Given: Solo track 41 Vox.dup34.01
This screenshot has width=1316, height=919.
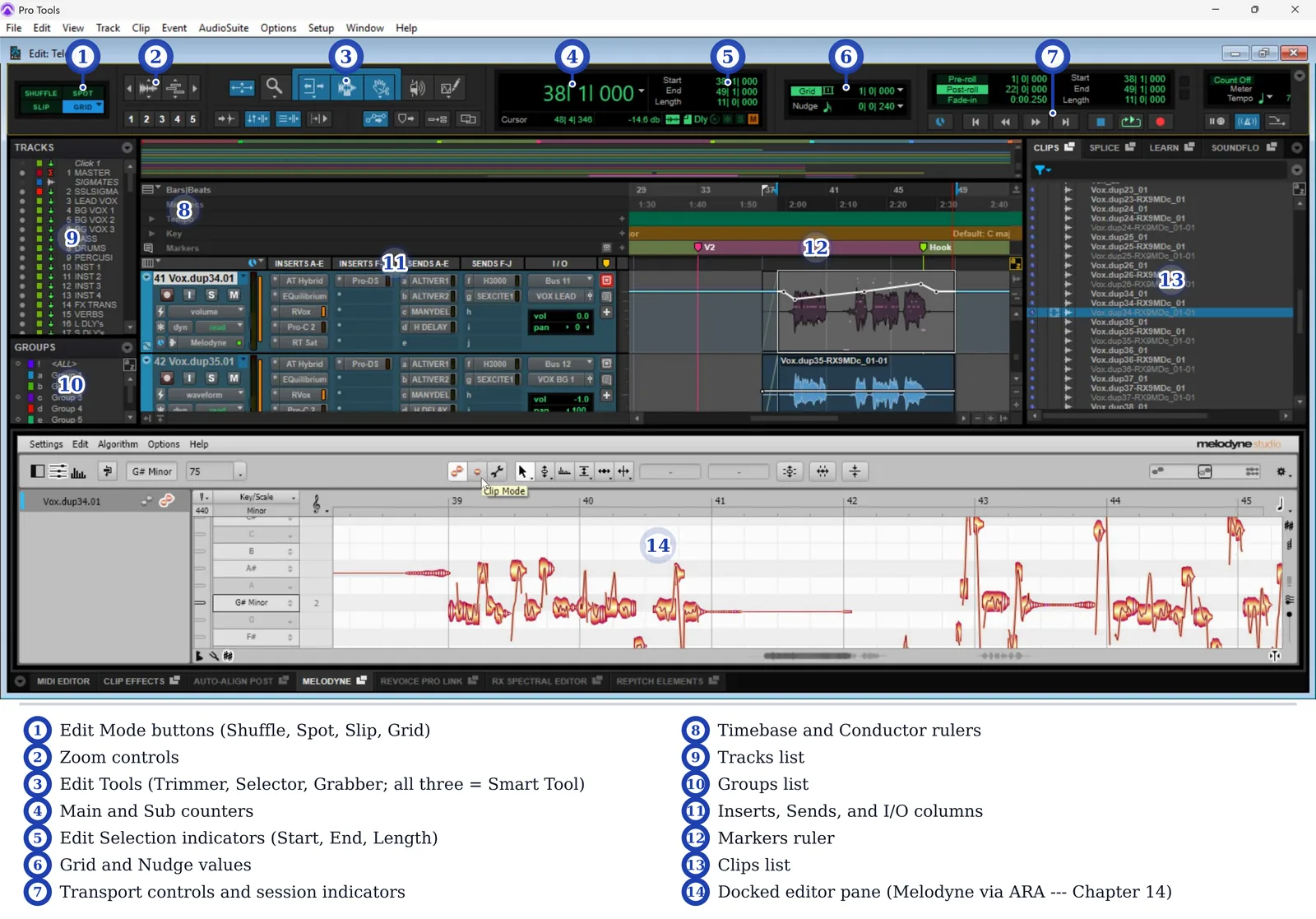Looking at the screenshot, I should (211, 295).
